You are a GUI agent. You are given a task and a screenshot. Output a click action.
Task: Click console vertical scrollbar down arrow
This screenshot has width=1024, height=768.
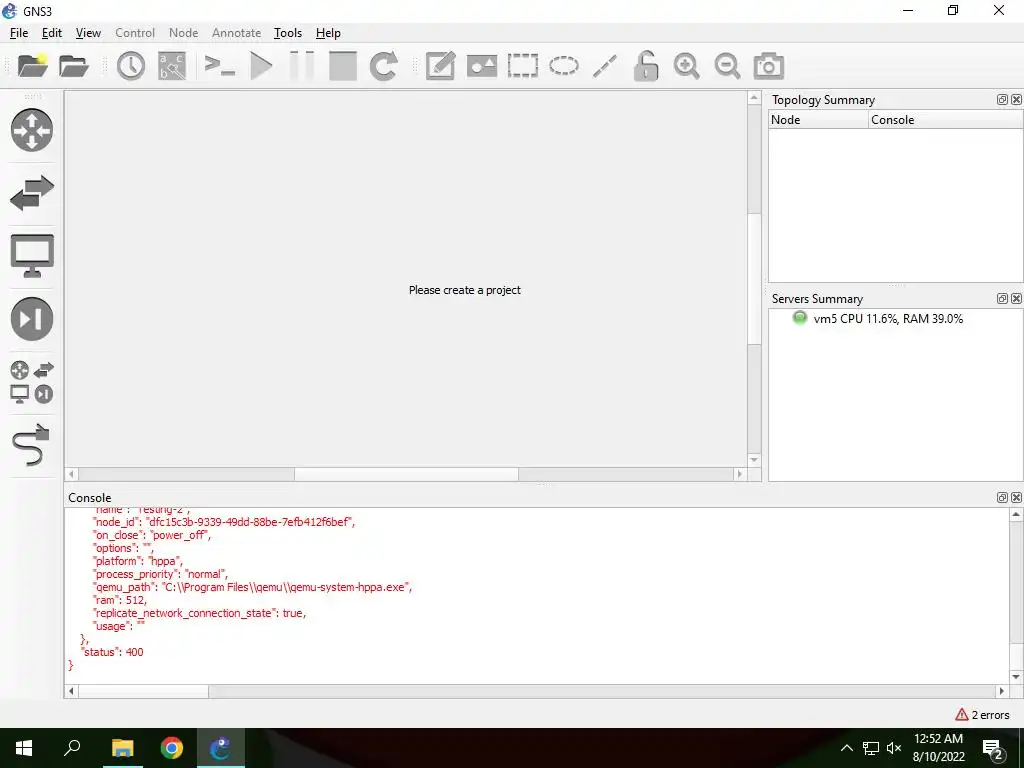point(1016,677)
